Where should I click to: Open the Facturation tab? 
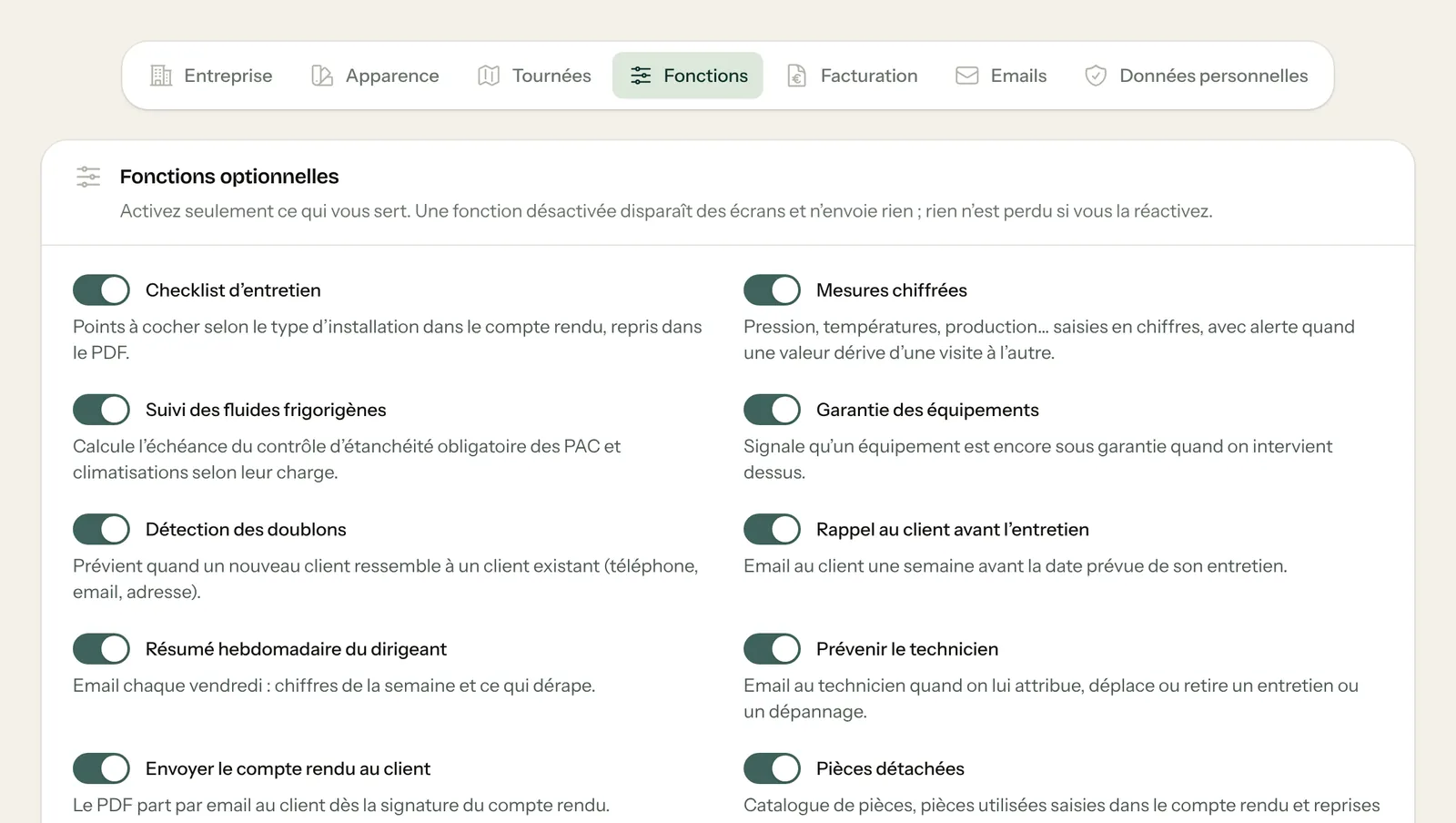pyautogui.click(x=852, y=76)
